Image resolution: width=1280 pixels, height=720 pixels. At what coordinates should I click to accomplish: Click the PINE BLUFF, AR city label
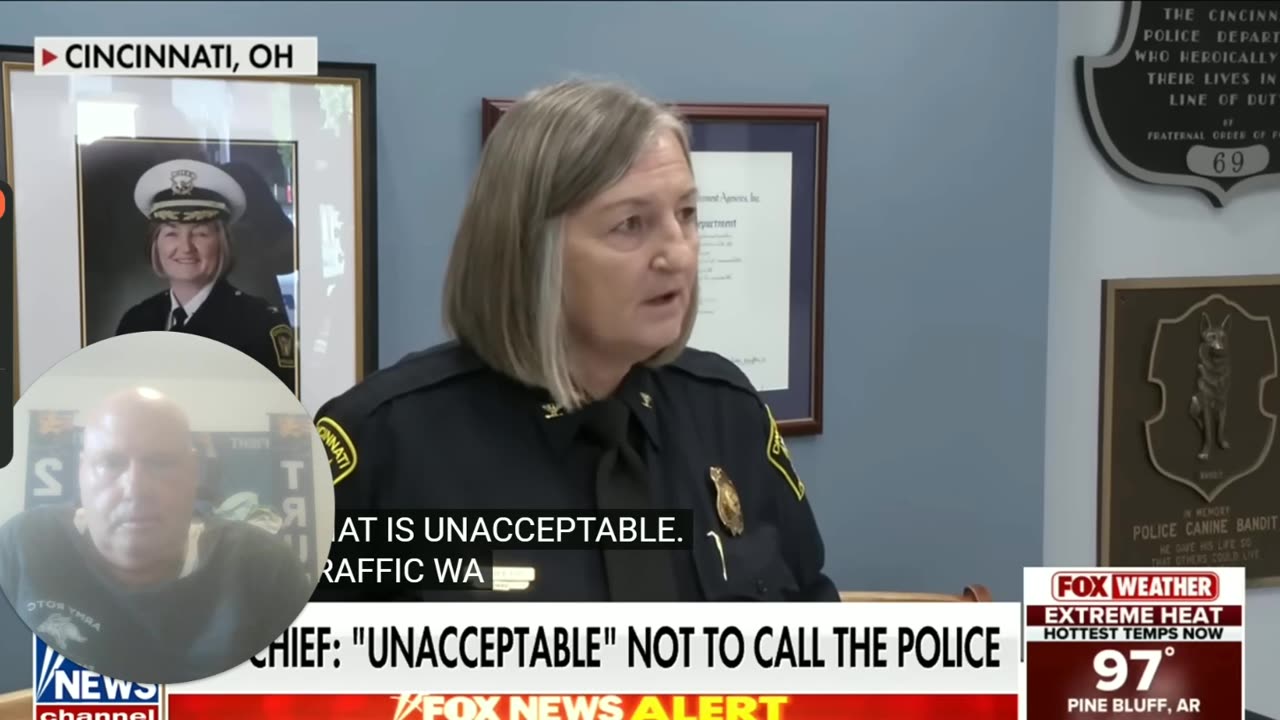[1134, 706]
